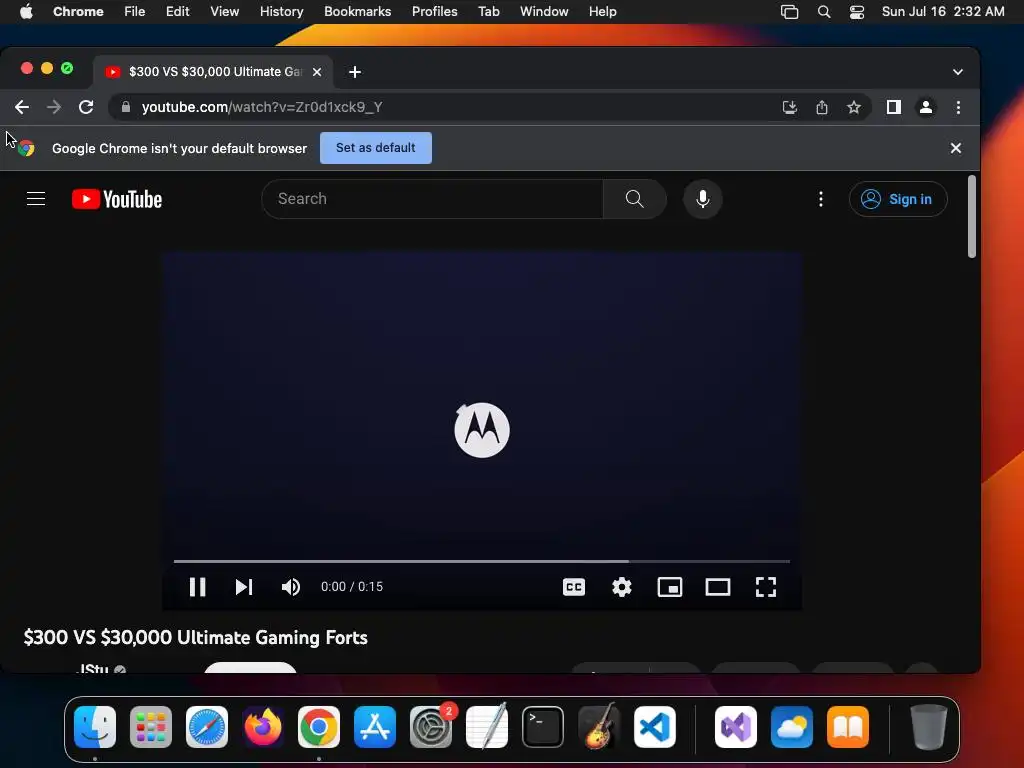Share this page icon
This screenshot has height=768, width=1024.
pos(822,107)
